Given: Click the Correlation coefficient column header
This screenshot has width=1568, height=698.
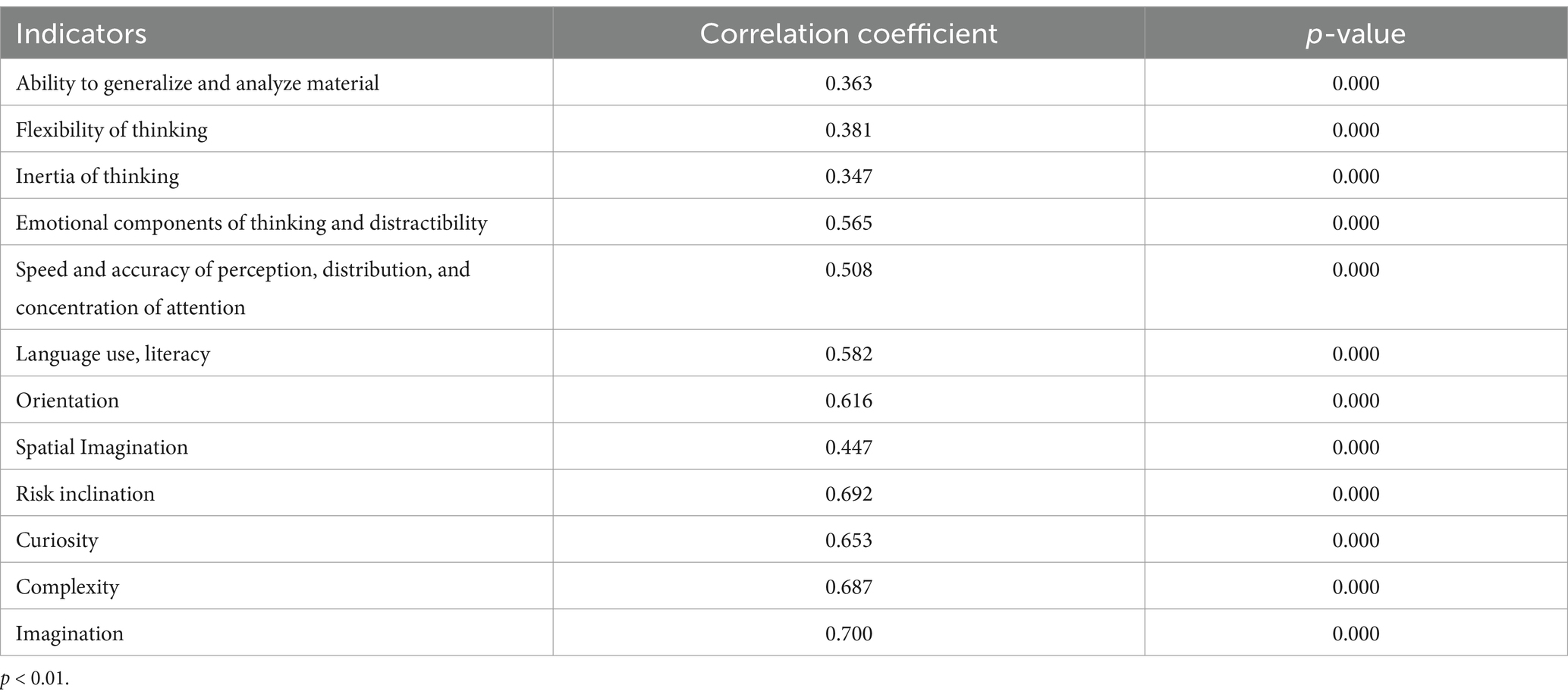Looking at the screenshot, I should pos(848,34).
